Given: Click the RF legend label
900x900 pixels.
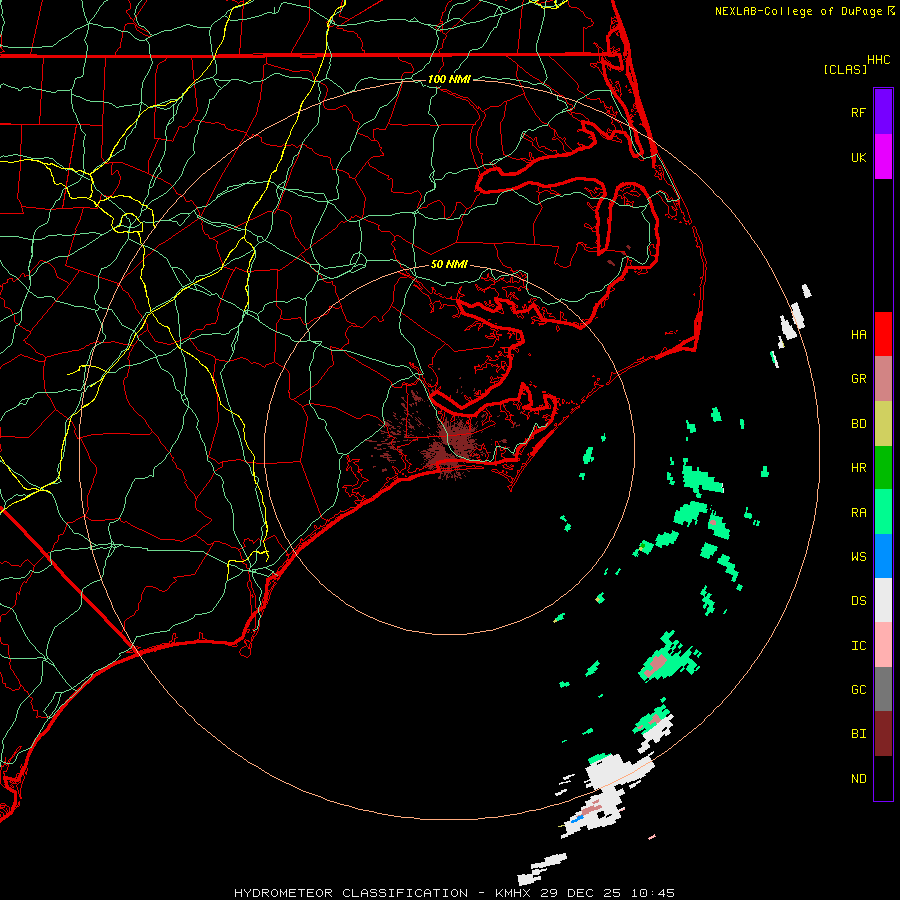Looking at the screenshot, I should click(858, 112).
